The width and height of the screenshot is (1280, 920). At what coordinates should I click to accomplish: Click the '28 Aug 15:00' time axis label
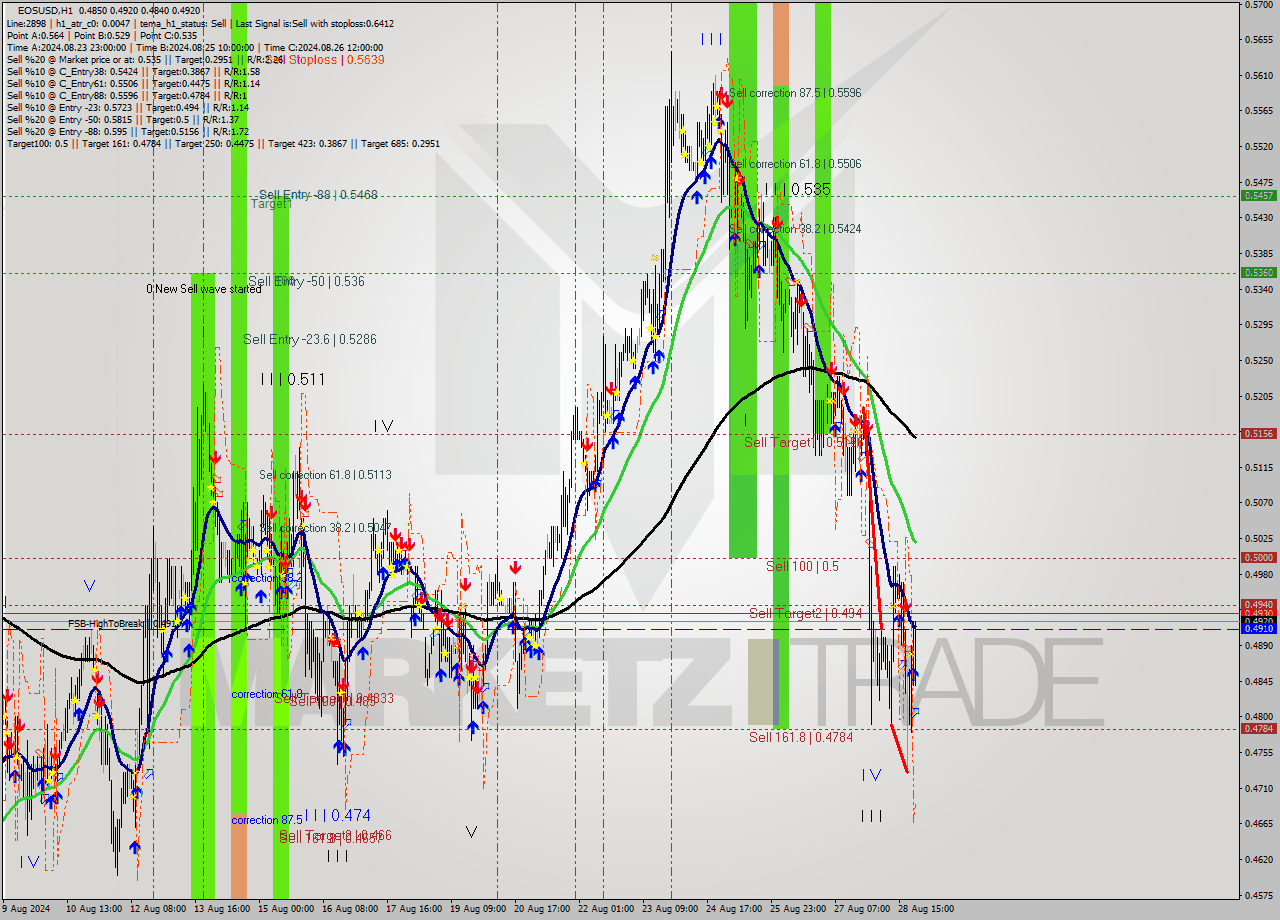tap(926, 909)
